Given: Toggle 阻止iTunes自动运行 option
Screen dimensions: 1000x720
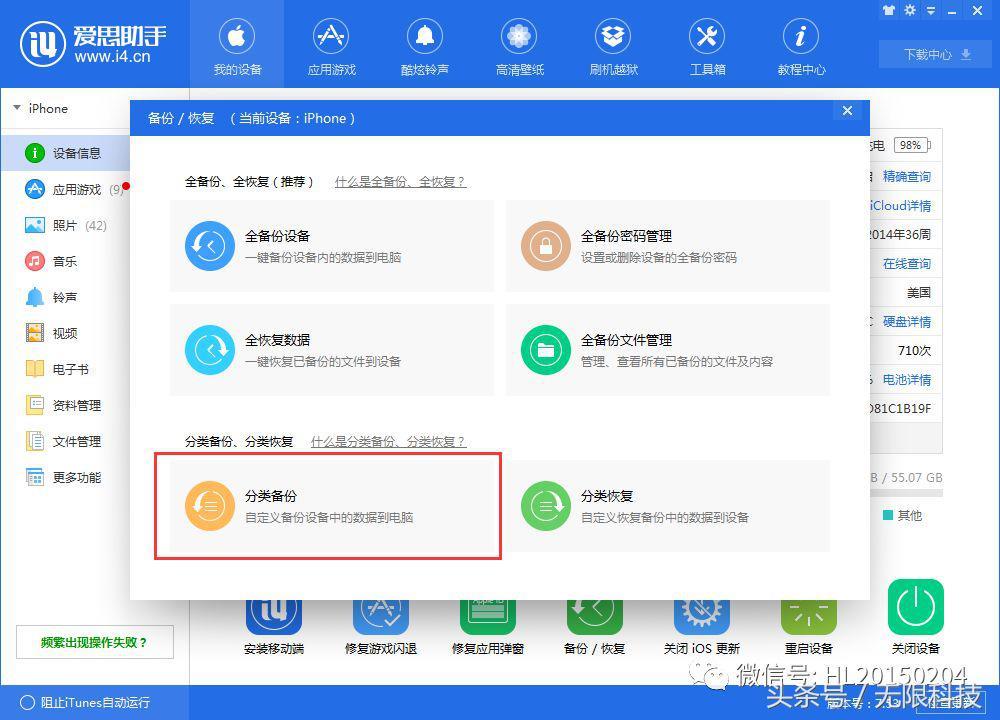Looking at the screenshot, I should (x=26, y=702).
